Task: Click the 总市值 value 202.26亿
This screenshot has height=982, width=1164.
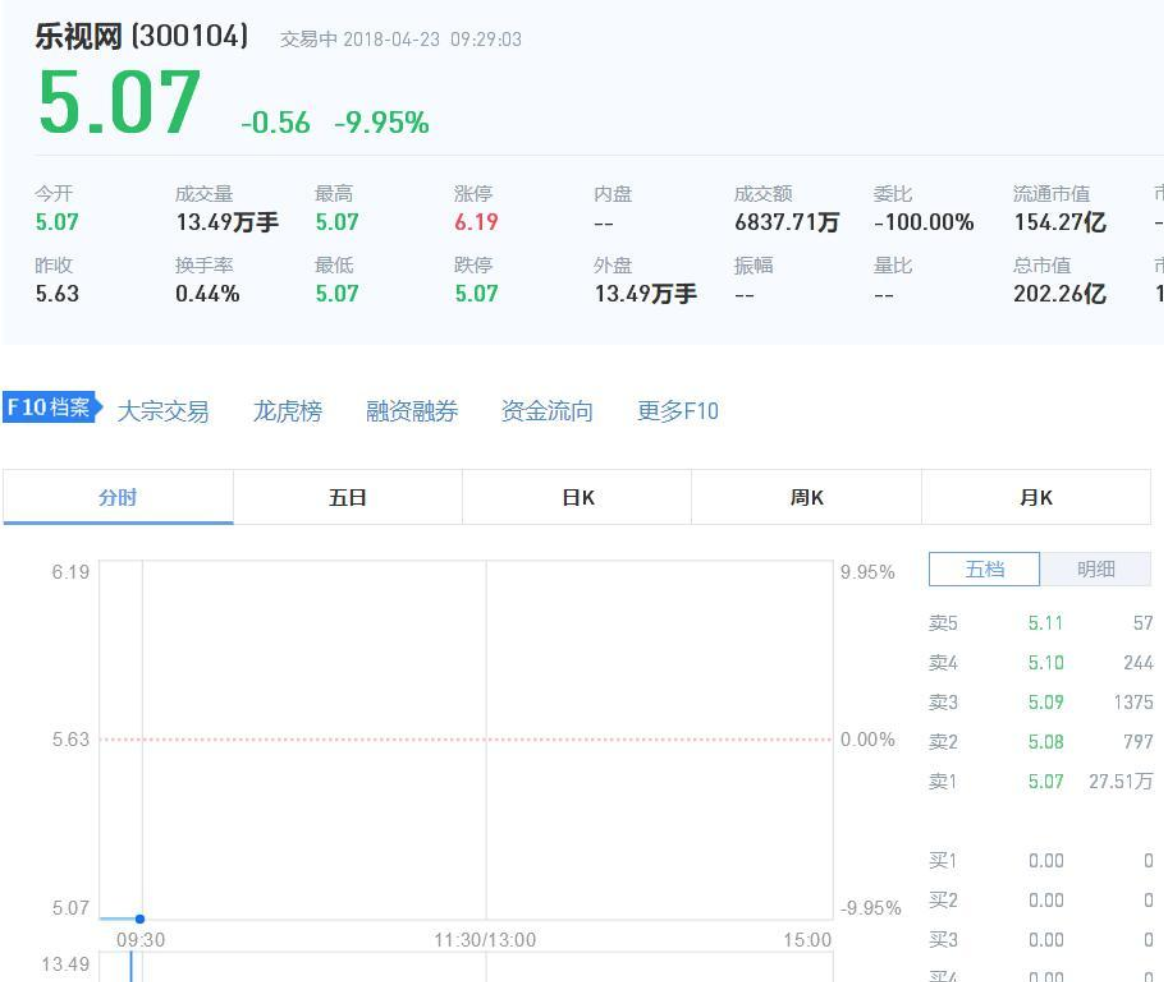Action: (1060, 294)
